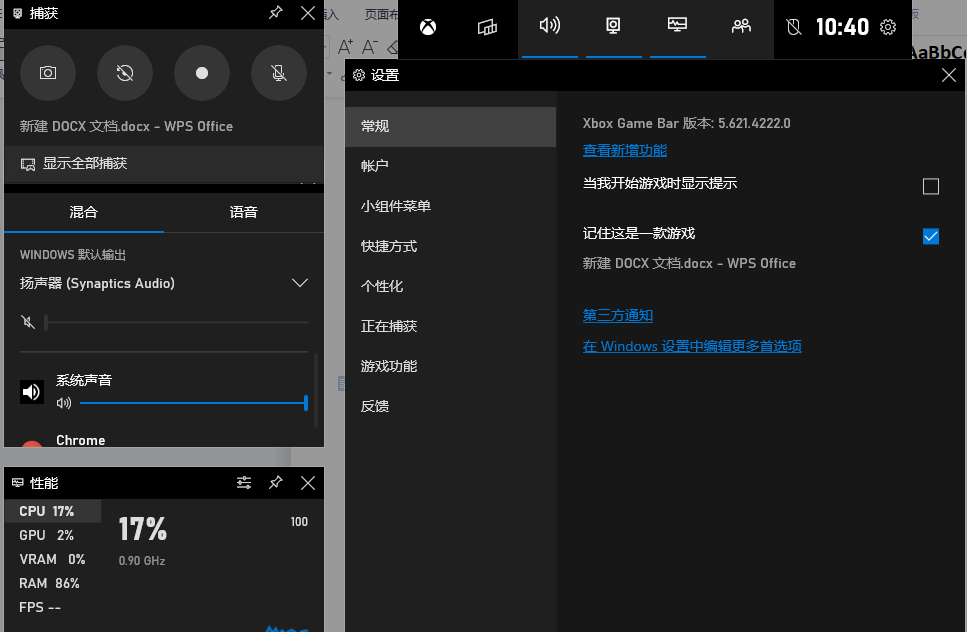The width and height of the screenshot is (967, 632).
Task: Click the default output master volume slider
Action: [x=176, y=322]
